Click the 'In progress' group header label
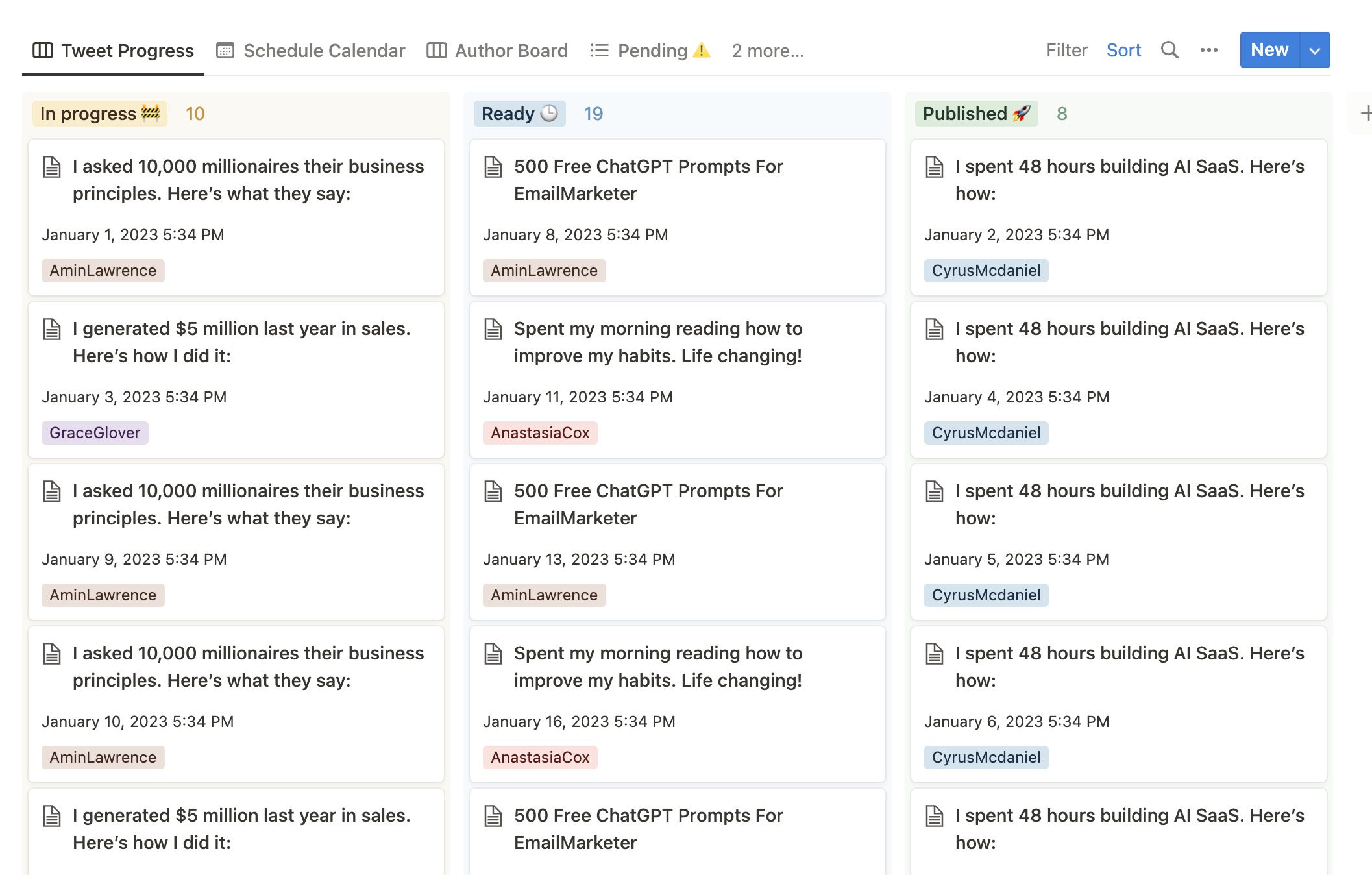The height and width of the screenshot is (875, 1372). (x=99, y=114)
